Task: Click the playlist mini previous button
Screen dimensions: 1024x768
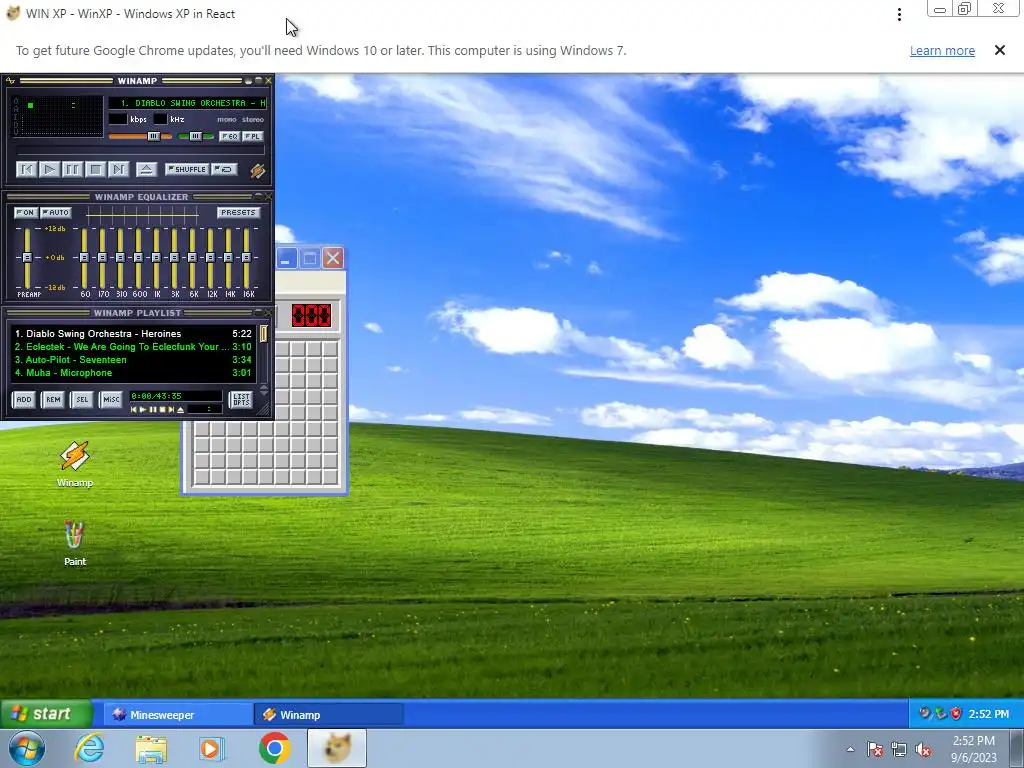Action: 134,410
